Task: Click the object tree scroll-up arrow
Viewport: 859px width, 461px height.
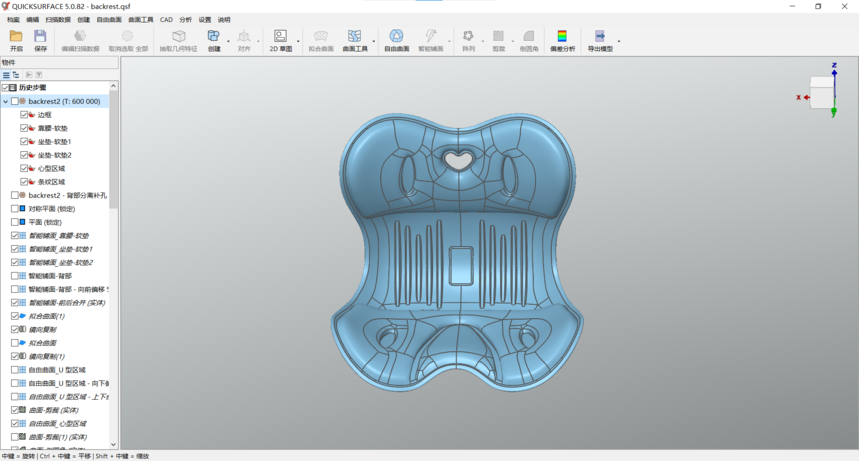Action: click(113, 86)
